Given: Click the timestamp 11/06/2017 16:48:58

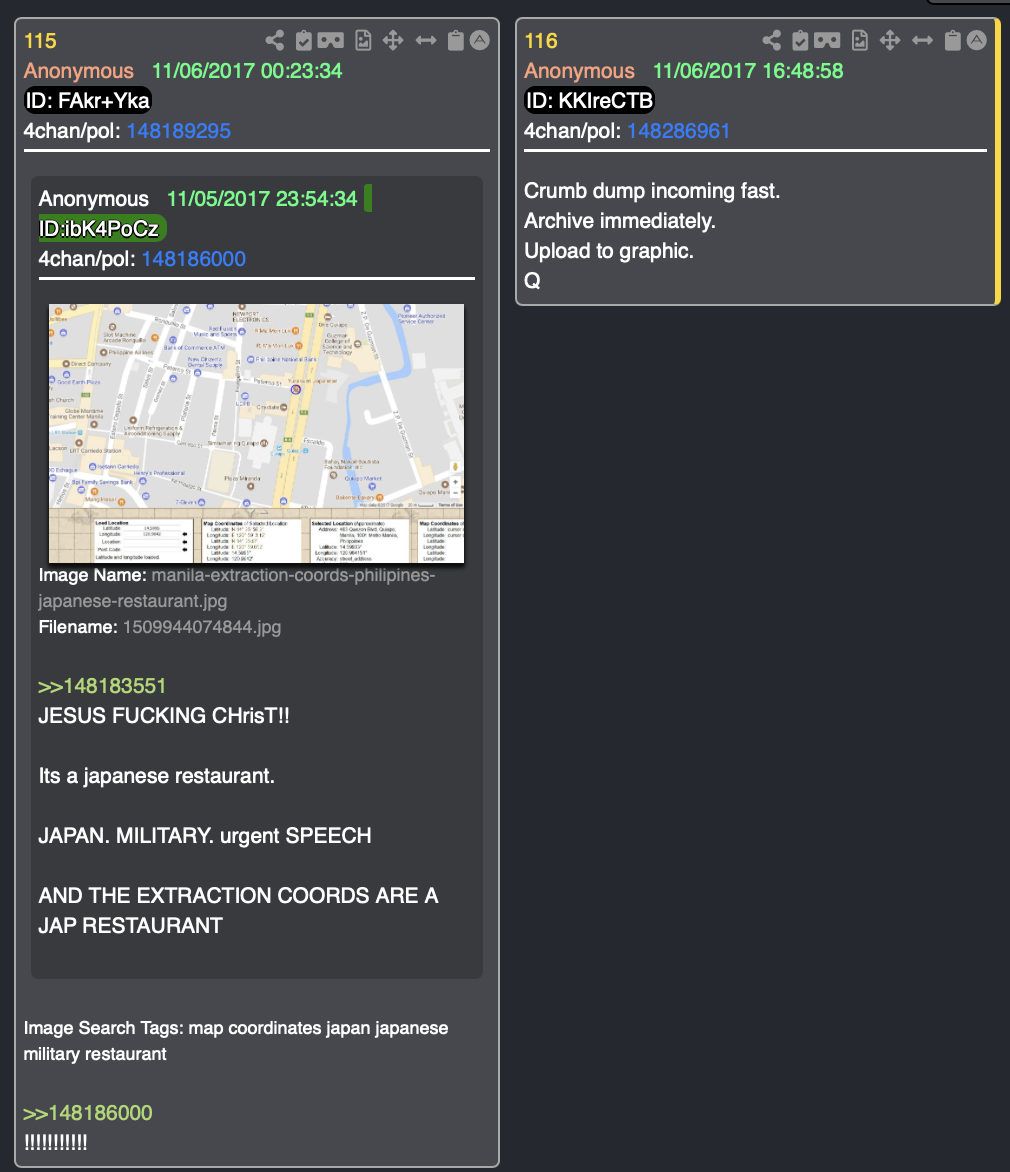Looking at the screenshot, I should (748, 71).
